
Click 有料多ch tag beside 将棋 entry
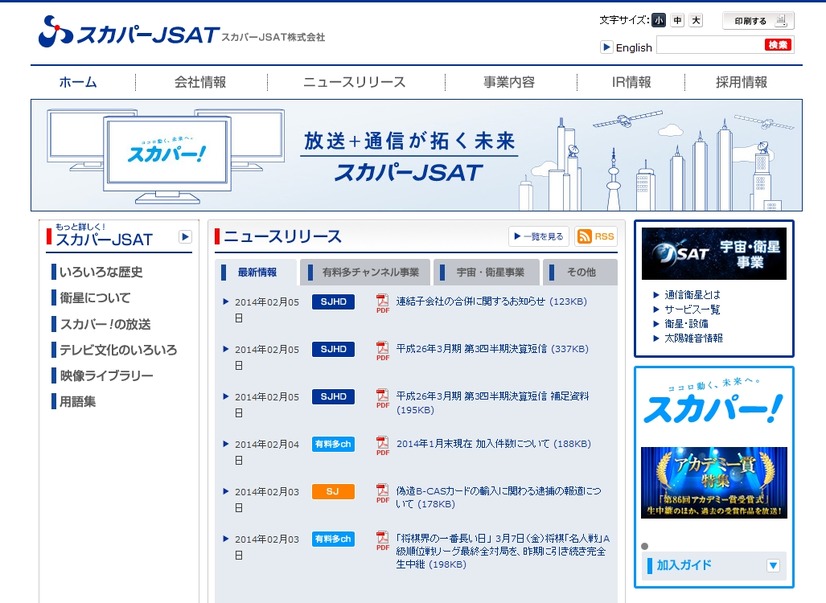[x=333, y=539]
